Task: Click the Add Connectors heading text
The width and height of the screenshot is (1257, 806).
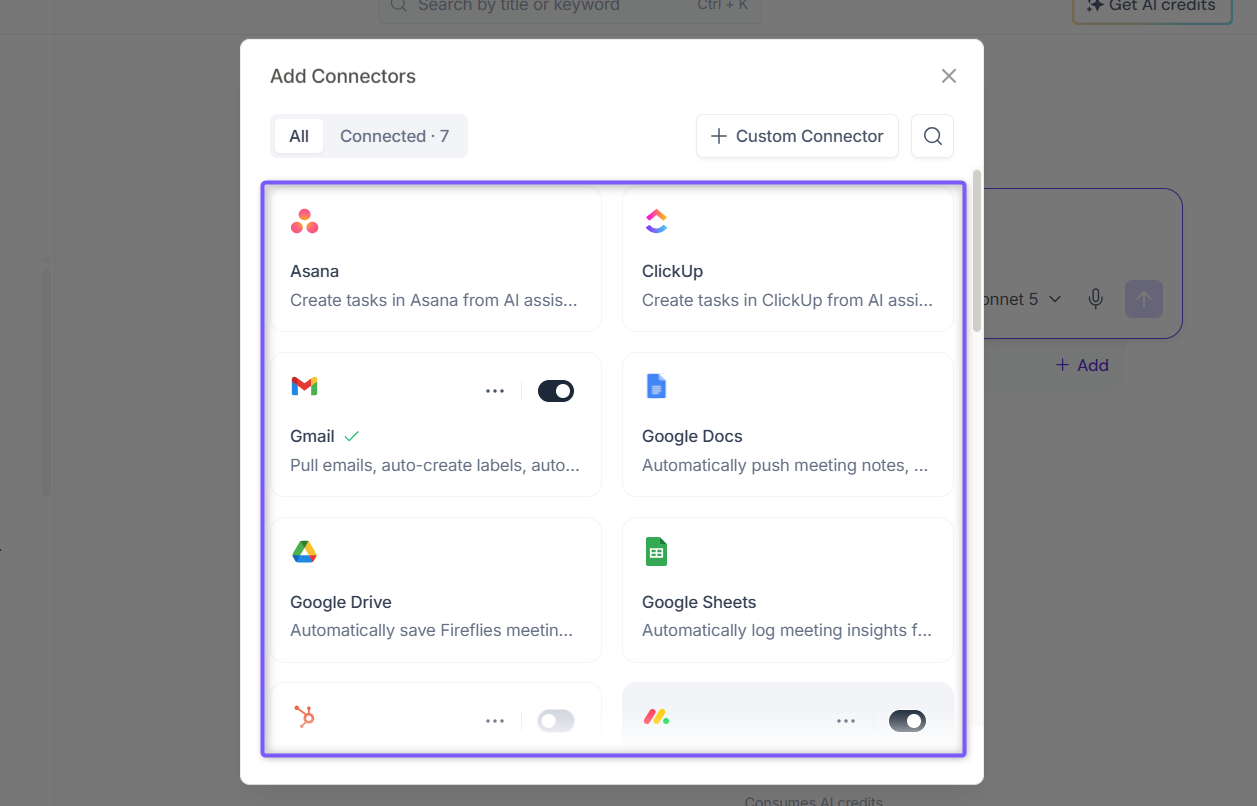Action: pyautogui.click(x=343, y=76)
